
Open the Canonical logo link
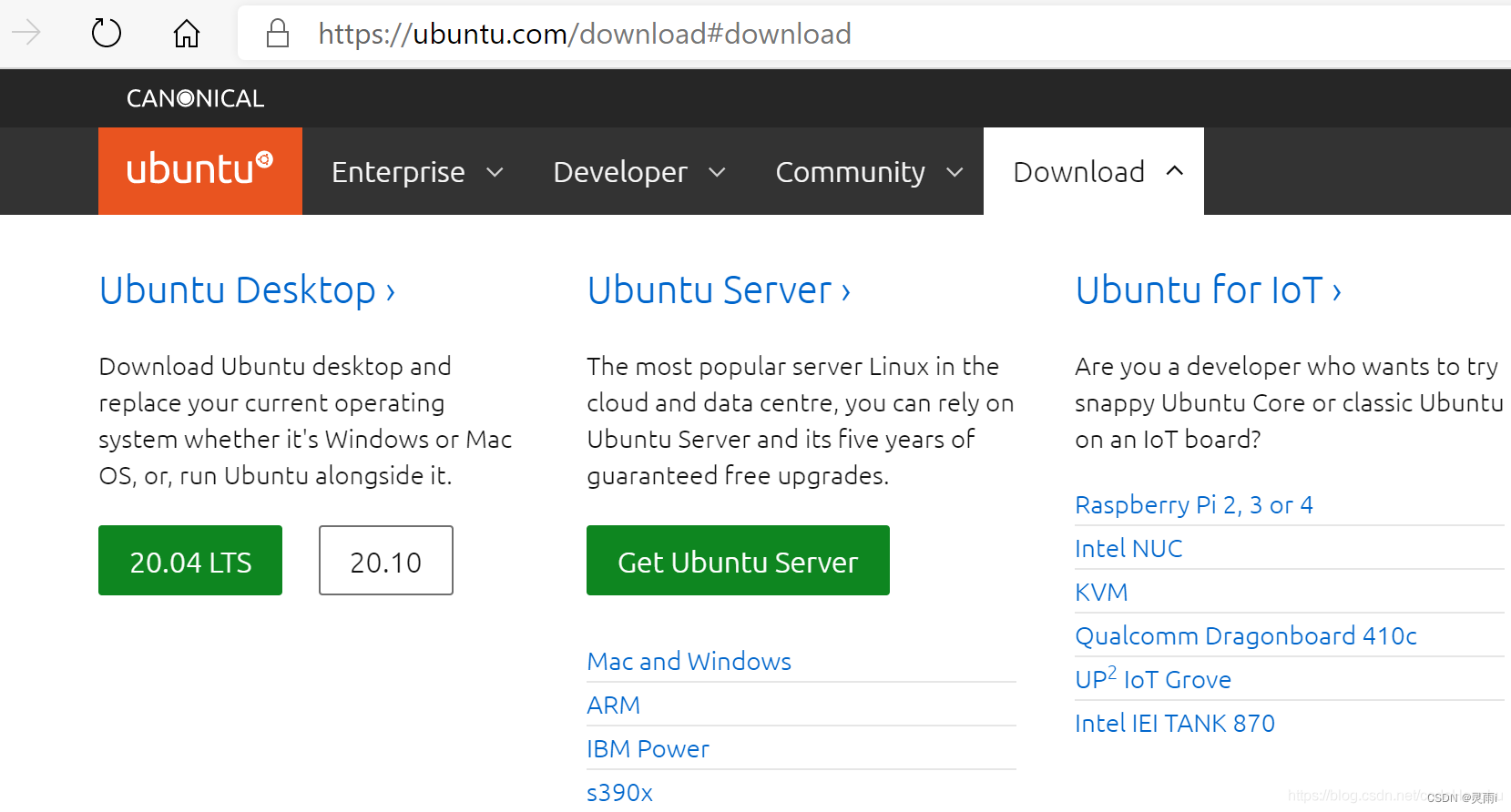(x=195, y=98)
